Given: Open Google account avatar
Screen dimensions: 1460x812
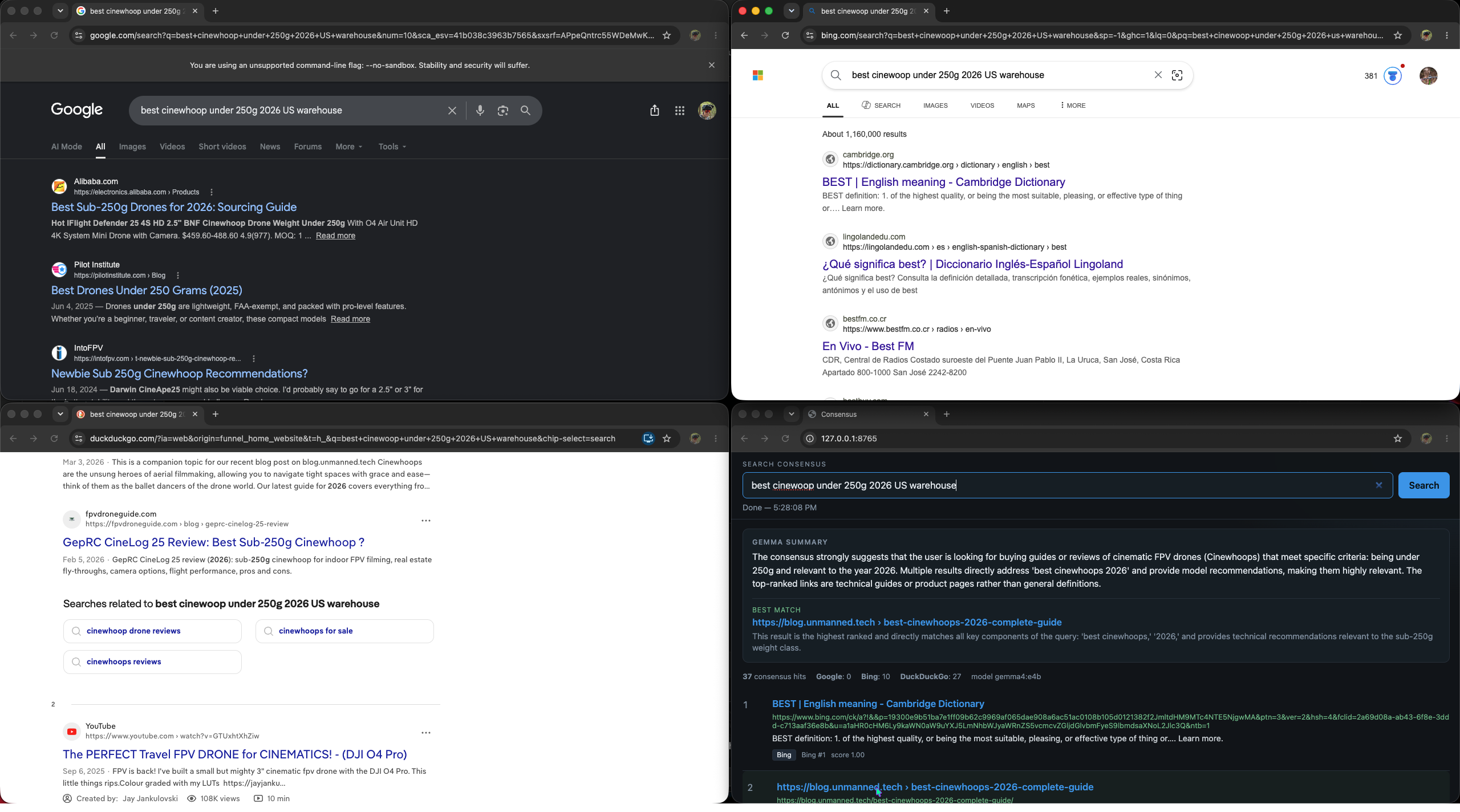Looking at the screenshot, I should coord(707,111).
